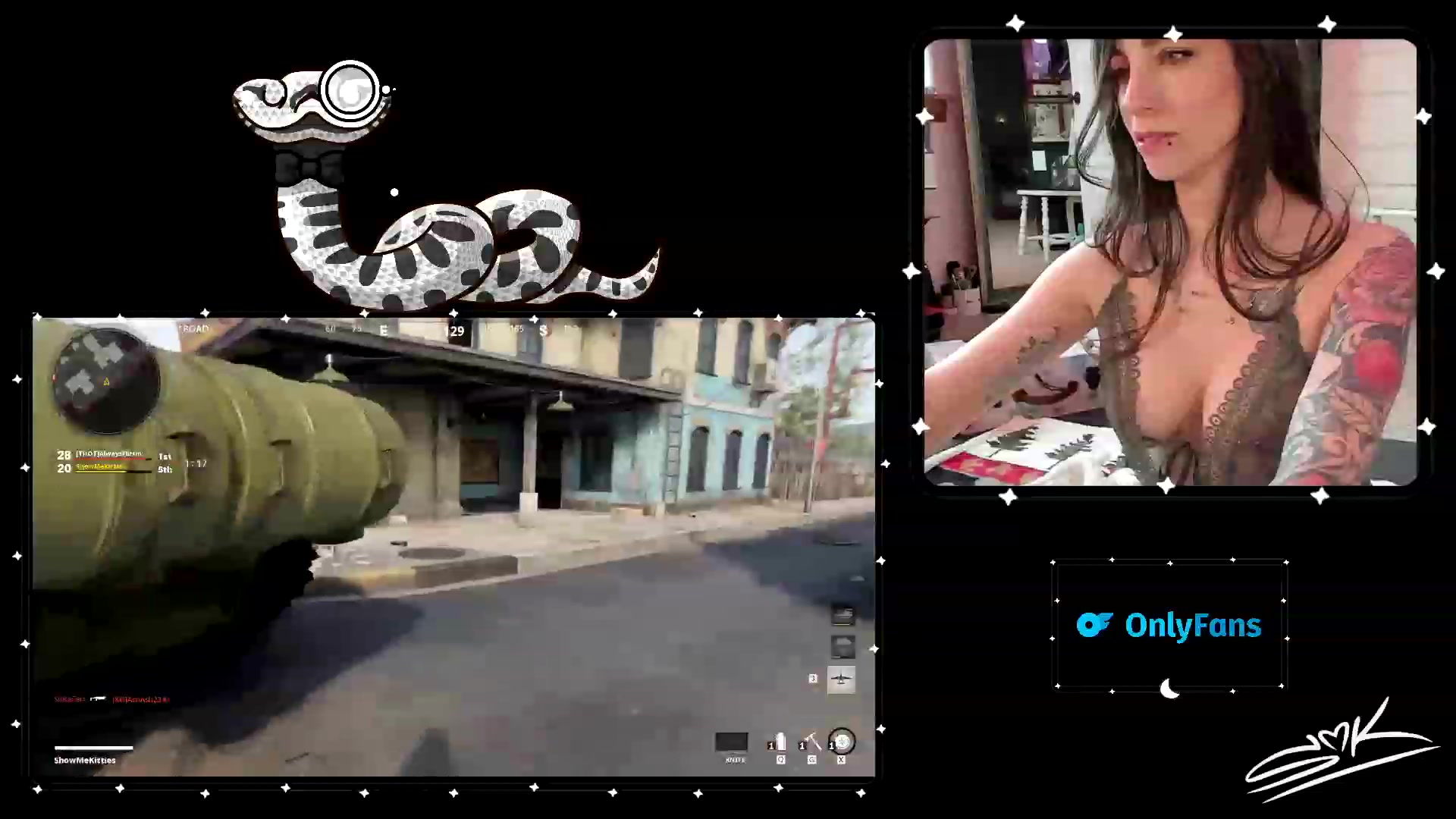Click the tomahawk equipment icon
1456x819 pixels.
[811, 742]
